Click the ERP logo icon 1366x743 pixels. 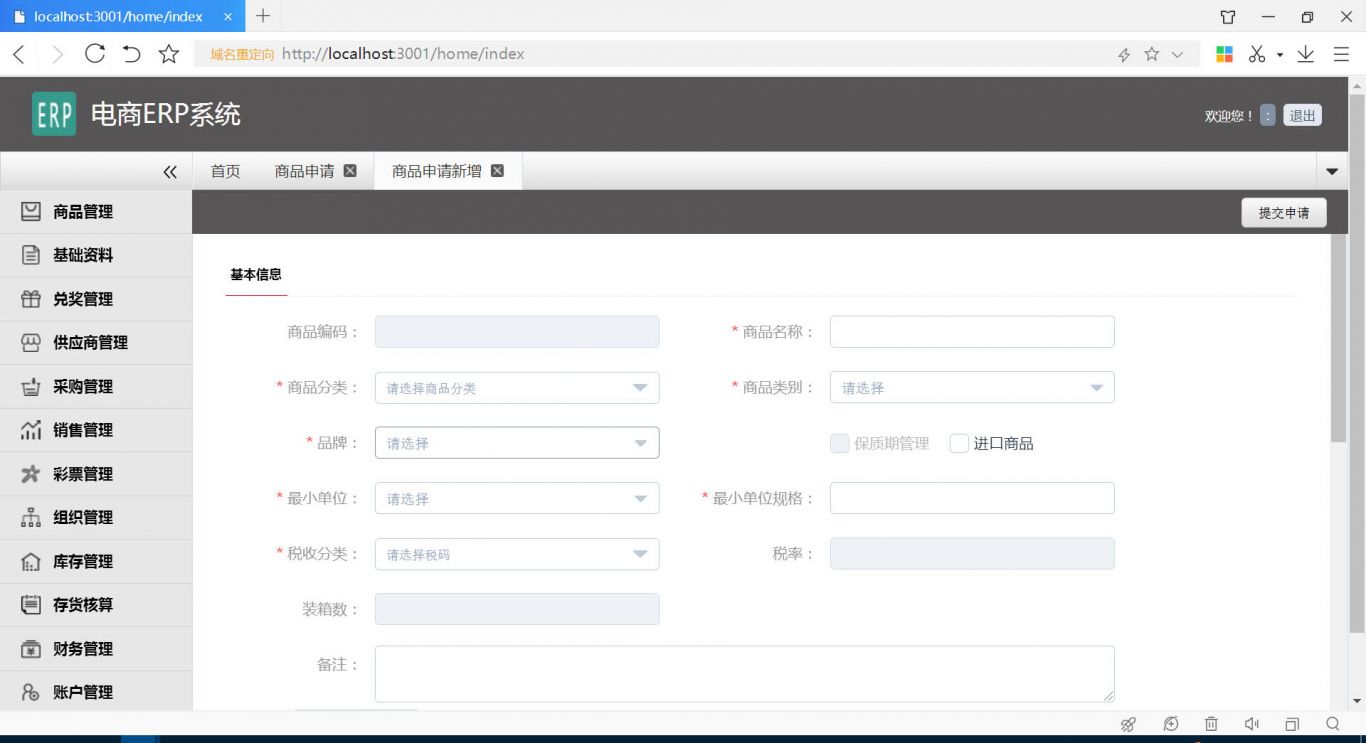tap(53, 114)
